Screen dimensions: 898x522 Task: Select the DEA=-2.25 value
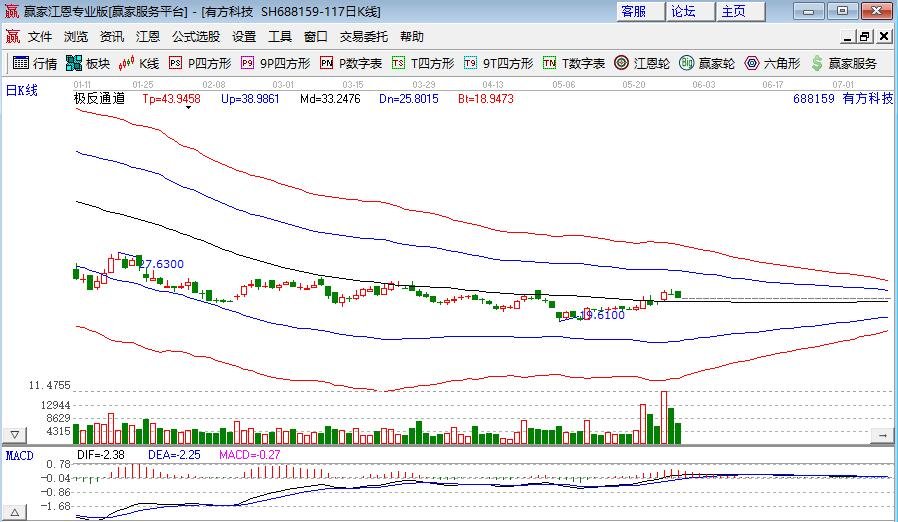click(174, 455)
